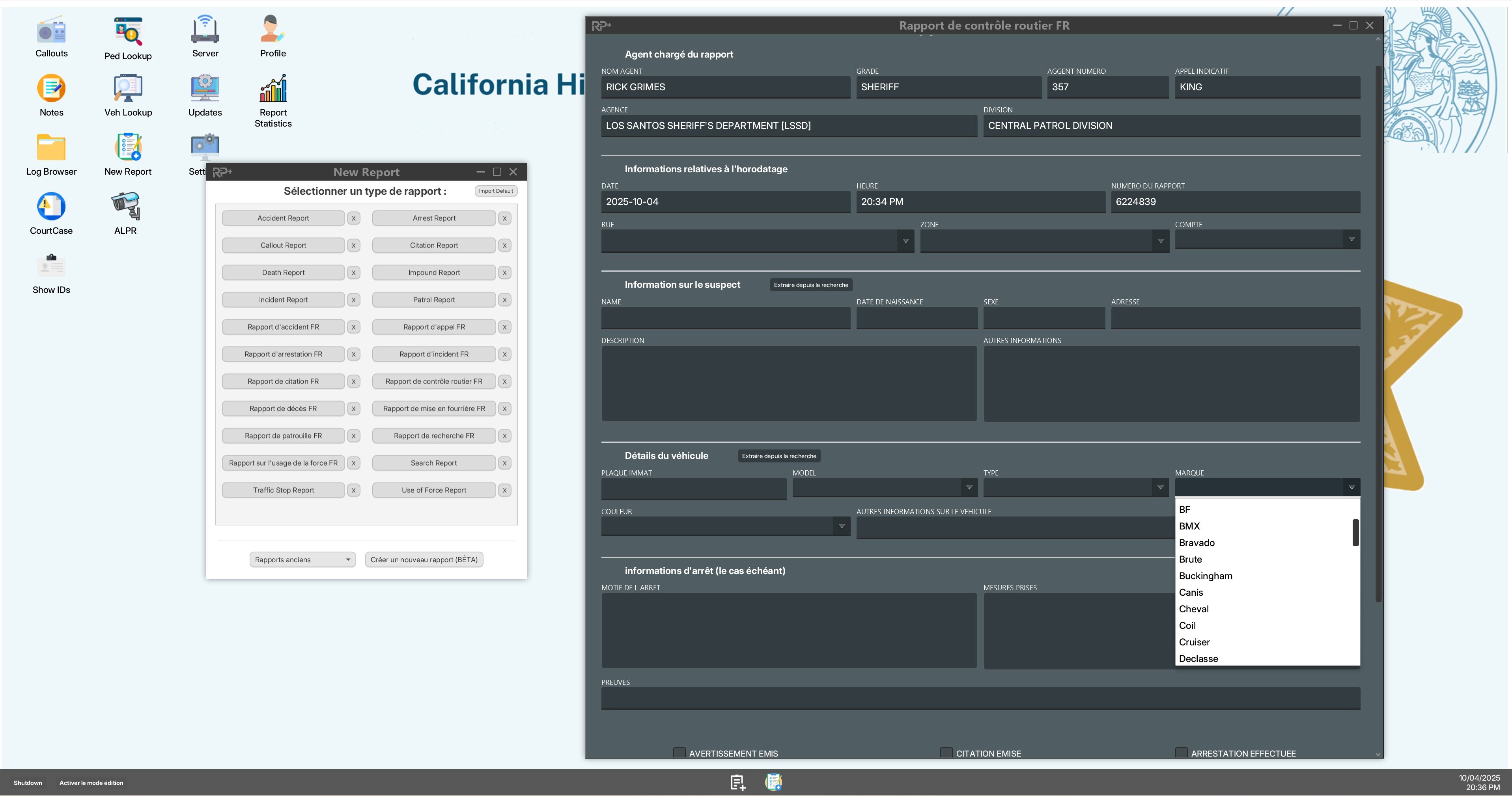Click the MARQUE list scrollbar thumb
Screen dimensions: 1512x796
[1355, 532]
